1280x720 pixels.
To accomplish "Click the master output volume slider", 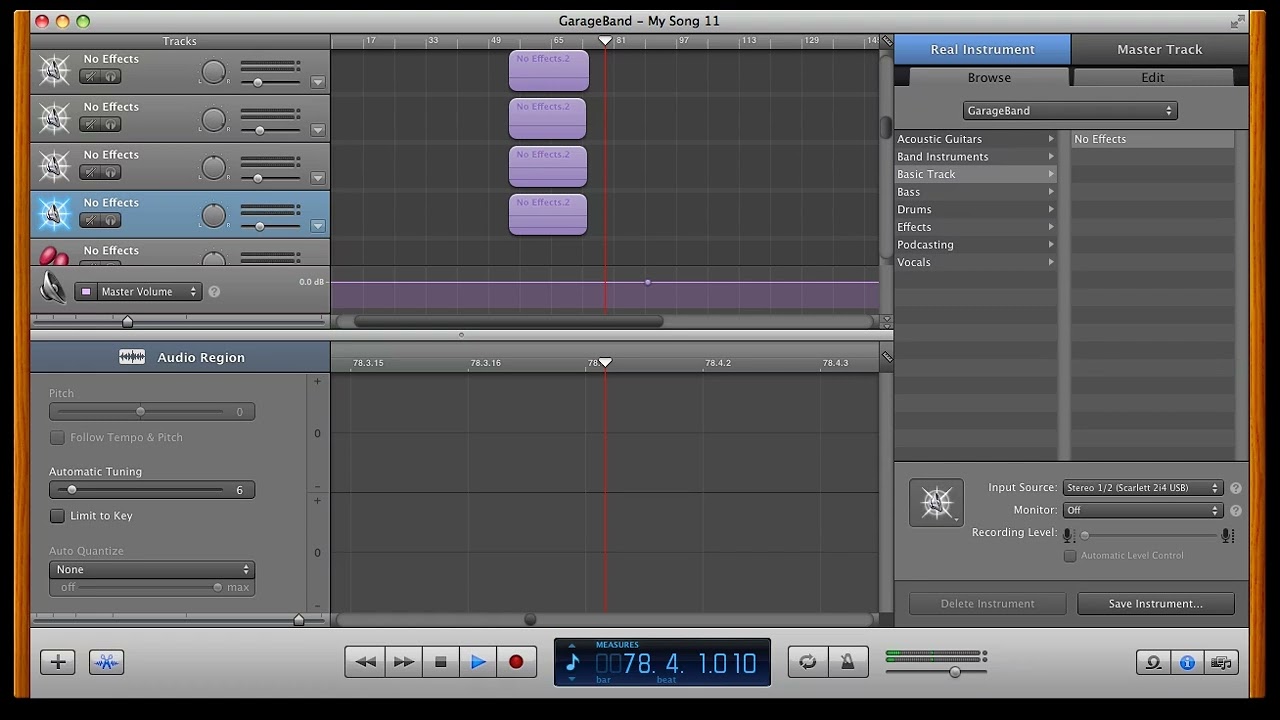I will (936, 672).
